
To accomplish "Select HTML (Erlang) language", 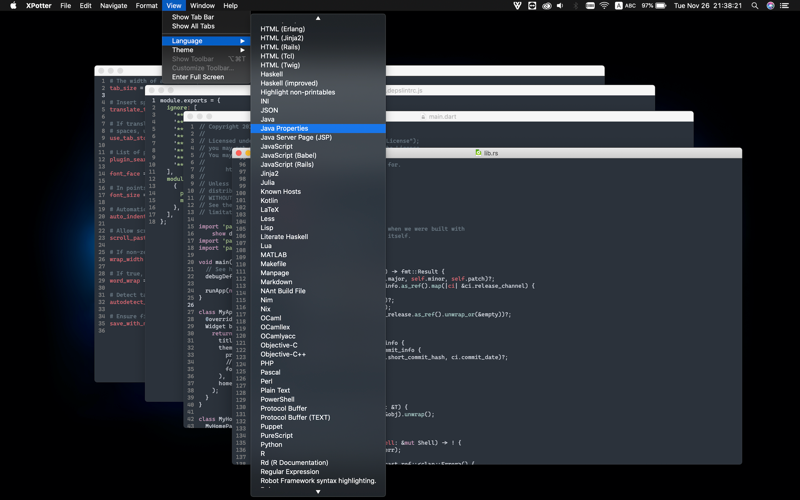I will coord(318,29).
